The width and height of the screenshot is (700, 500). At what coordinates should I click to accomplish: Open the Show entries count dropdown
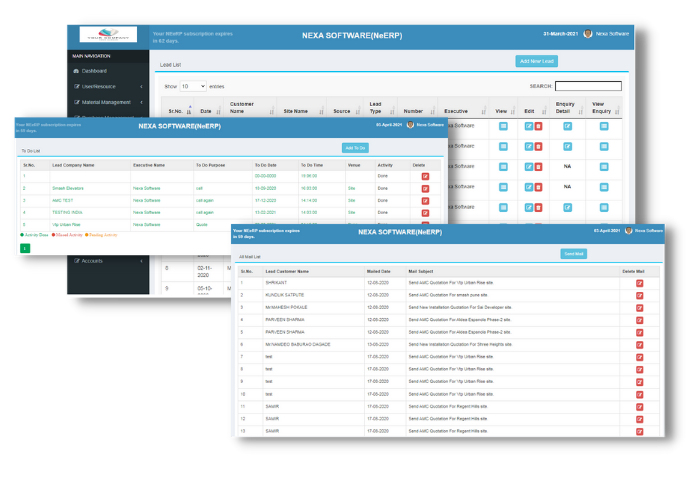point(193,87)
